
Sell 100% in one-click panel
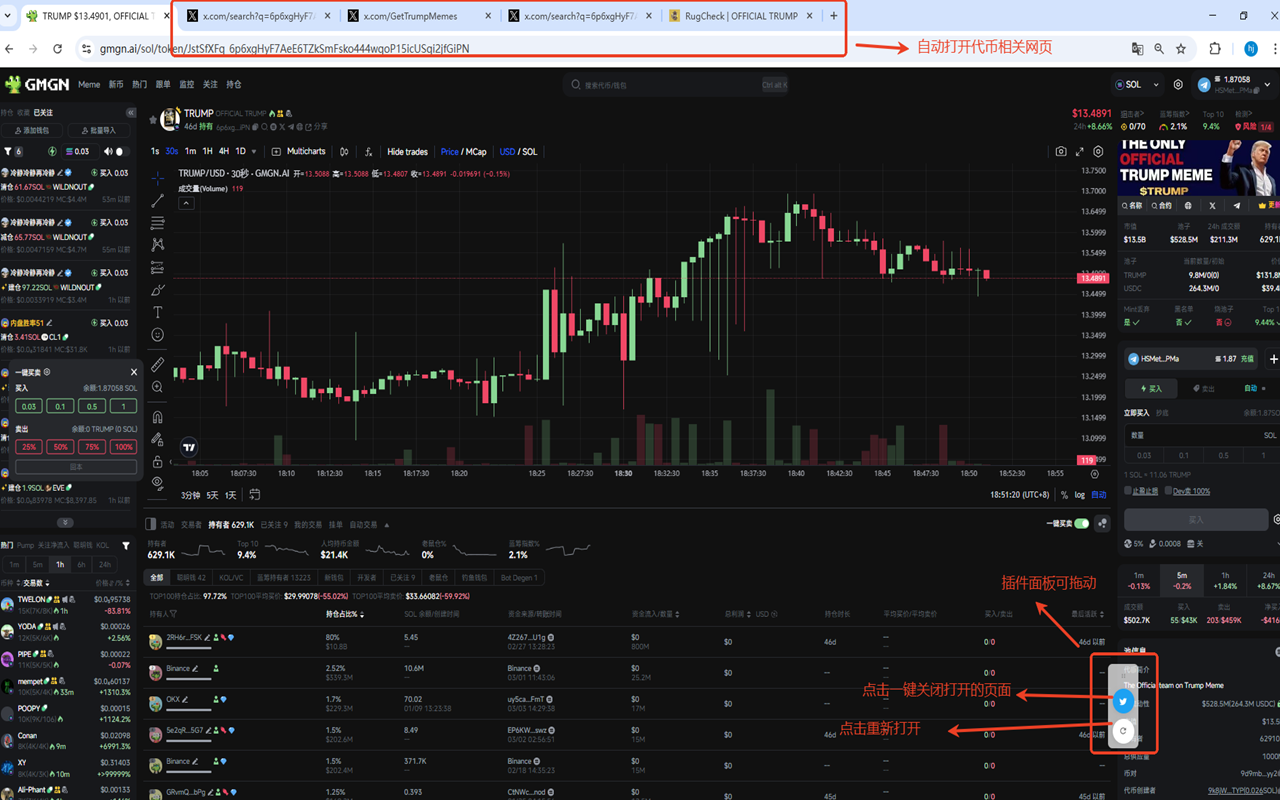point(123,447)
